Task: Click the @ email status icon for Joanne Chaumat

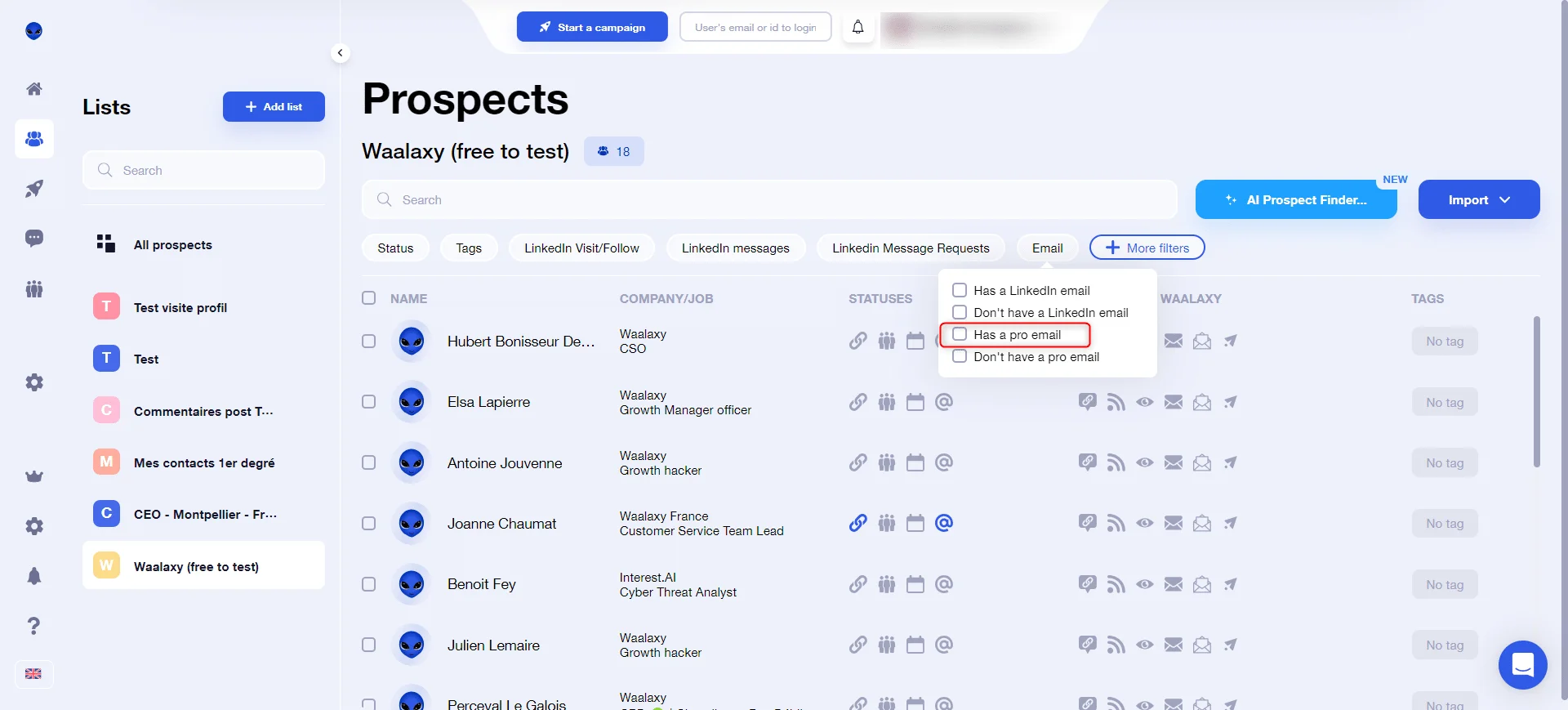Action: tap(943, 523)
